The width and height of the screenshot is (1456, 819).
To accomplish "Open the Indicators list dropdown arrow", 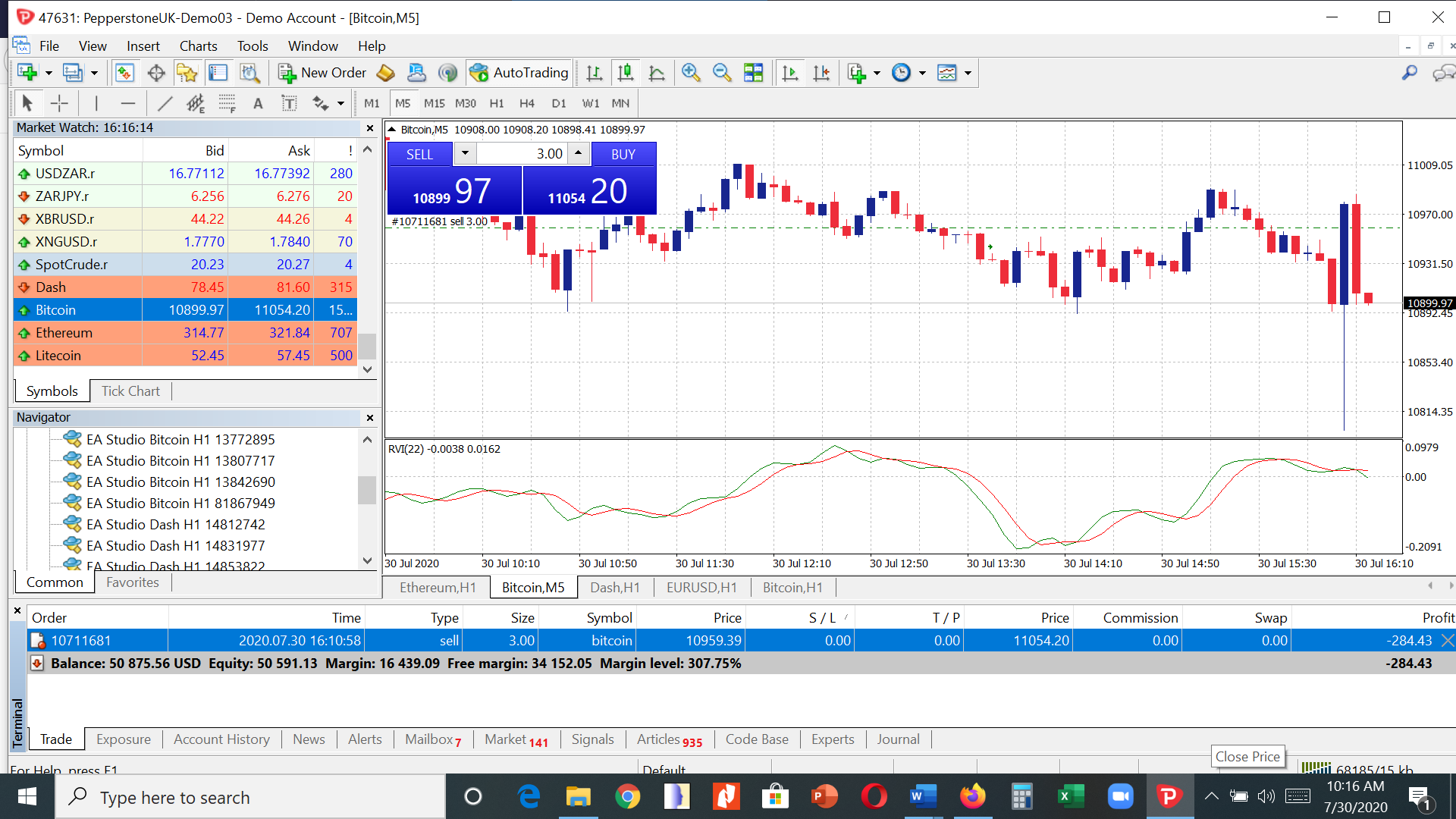I will click(x=877, y=74).
